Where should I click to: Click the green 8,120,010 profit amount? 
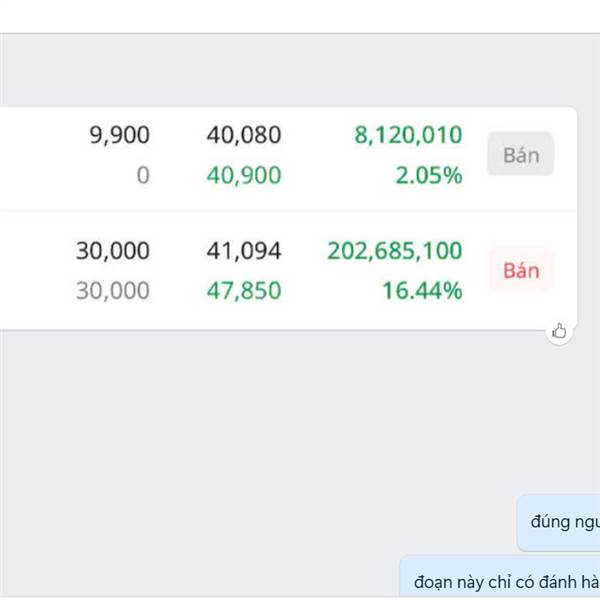click(408, 135)
